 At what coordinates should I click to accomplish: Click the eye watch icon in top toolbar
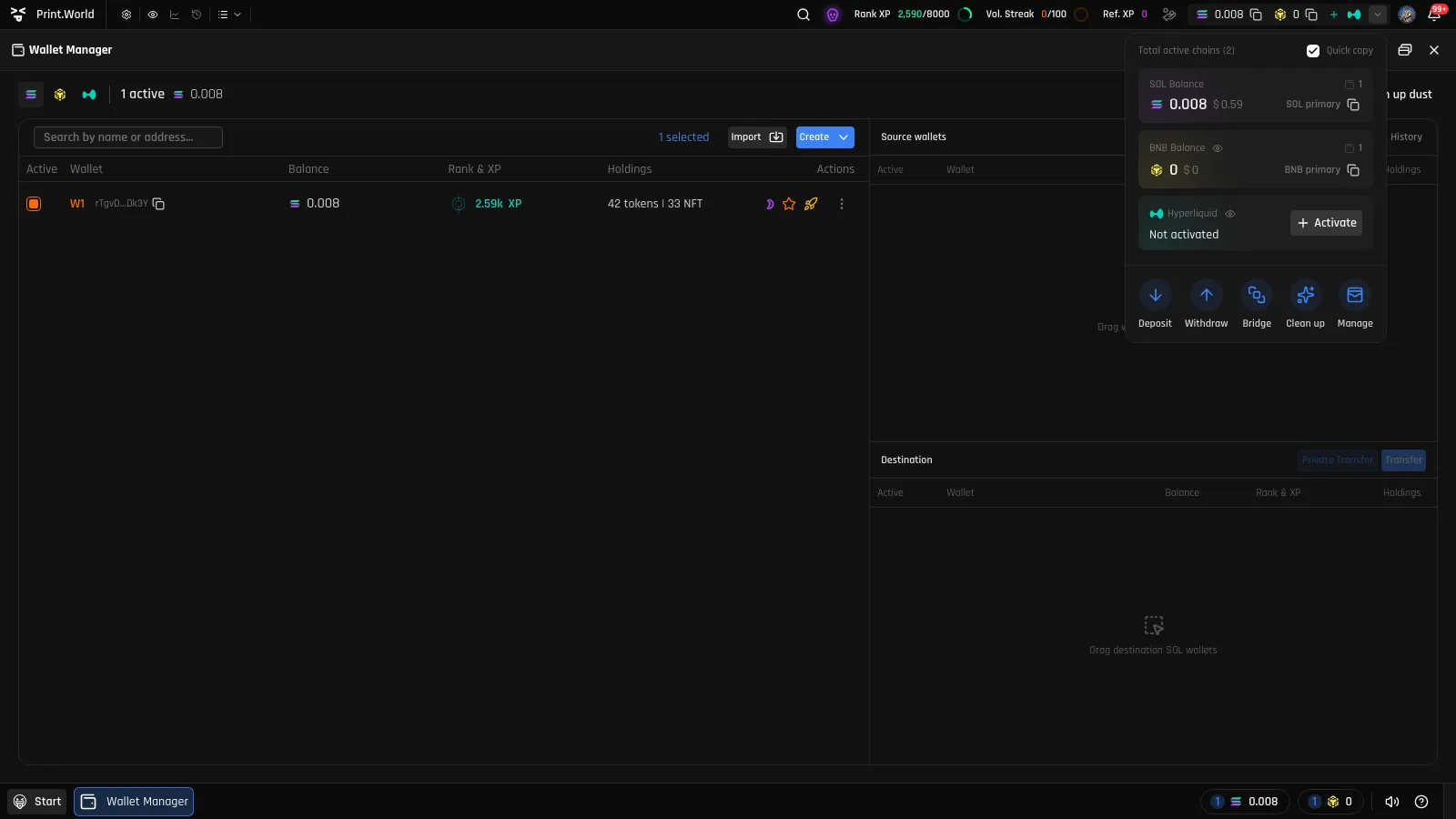[x=152, y=15]
